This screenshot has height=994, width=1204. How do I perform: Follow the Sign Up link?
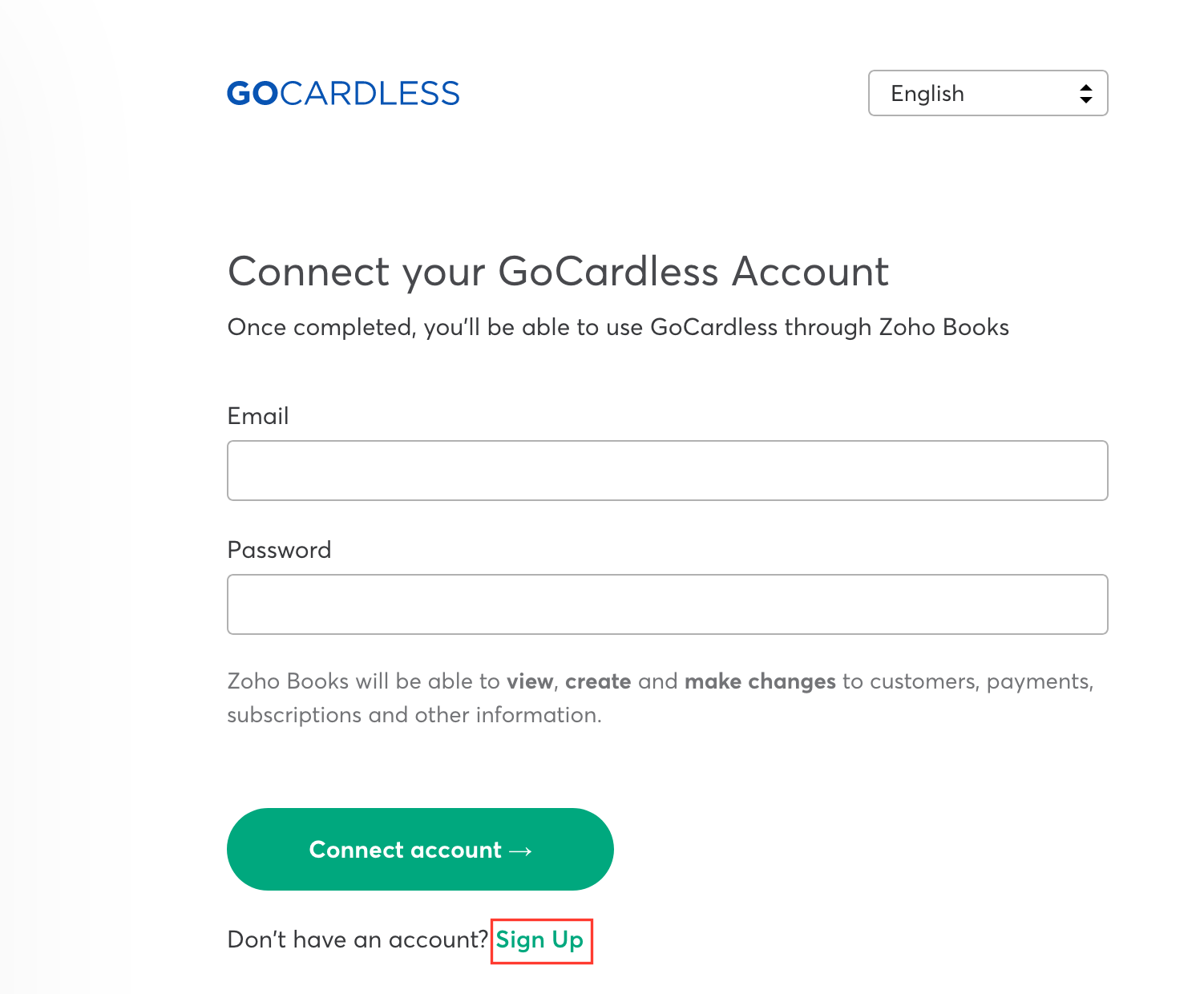[x=539, y=939]
